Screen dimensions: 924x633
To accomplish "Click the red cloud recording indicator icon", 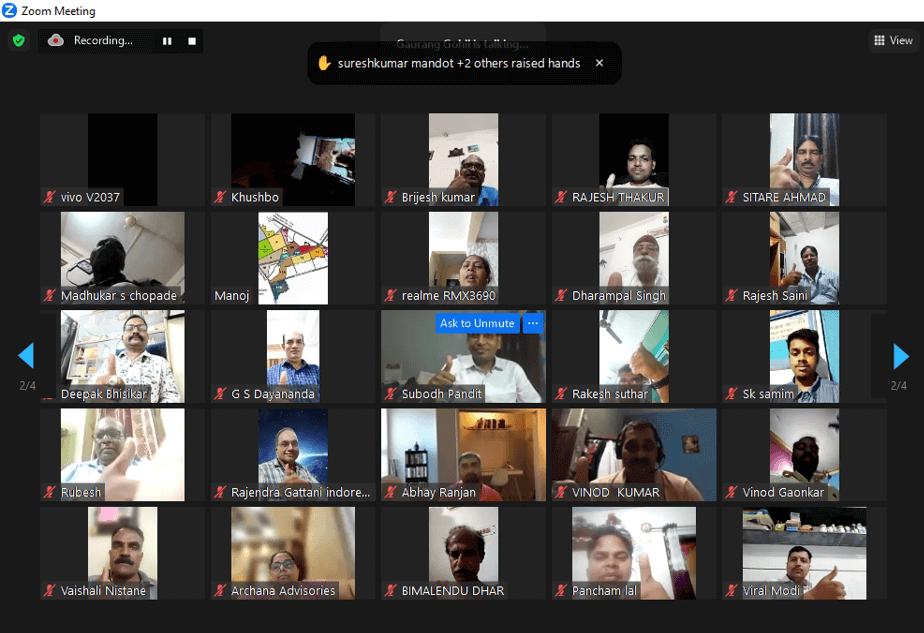I will coord(56,41).
